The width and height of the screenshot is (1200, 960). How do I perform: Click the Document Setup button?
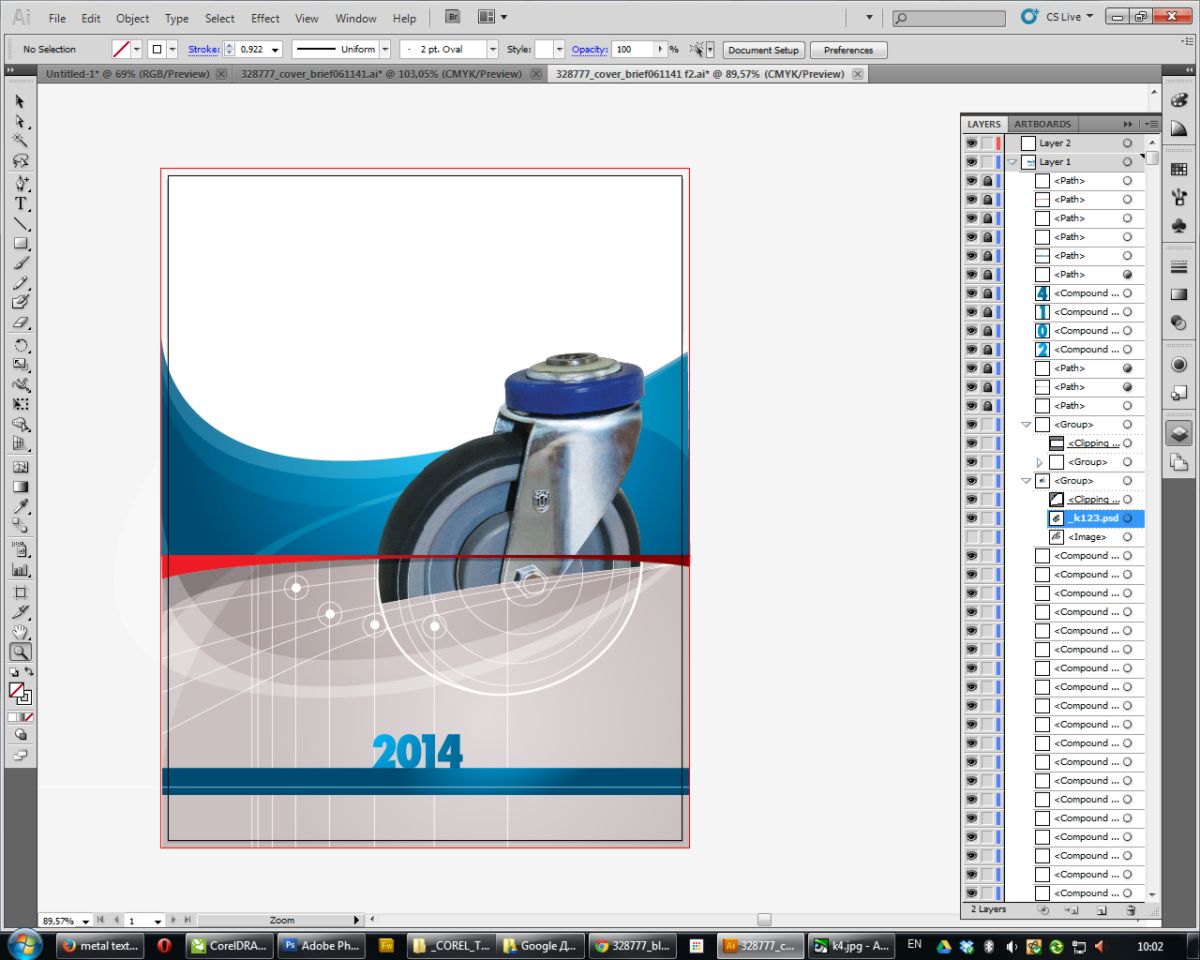point(763,49)
